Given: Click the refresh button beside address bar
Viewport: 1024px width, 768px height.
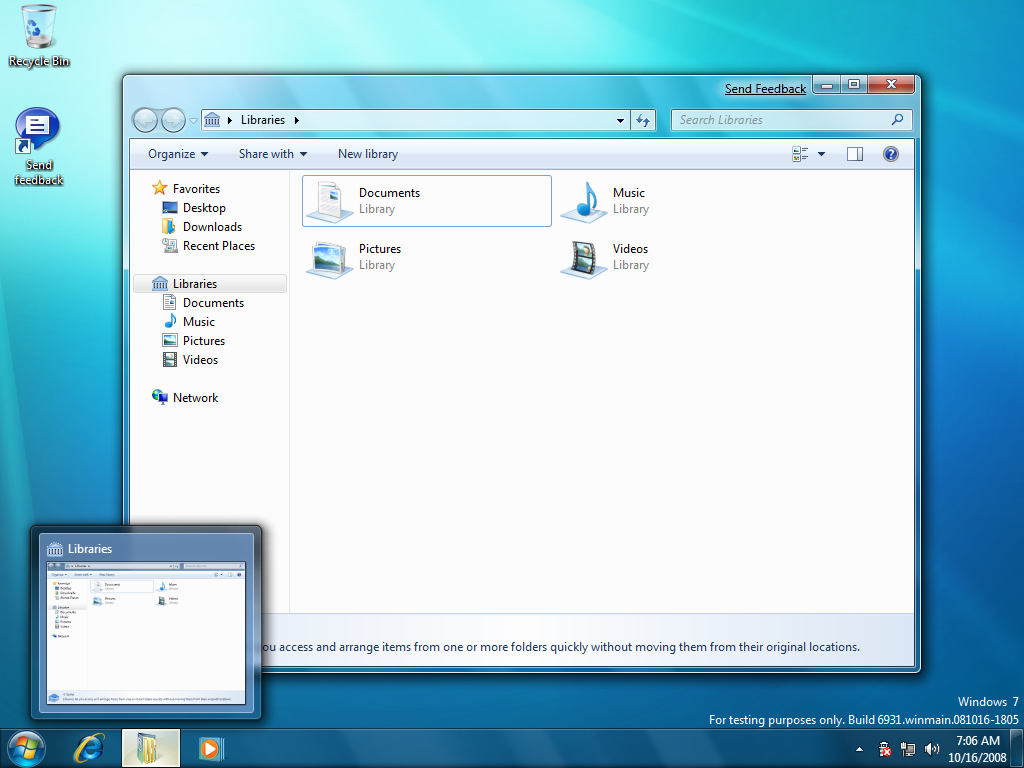Looking at the screenshot, I should 644,120.
